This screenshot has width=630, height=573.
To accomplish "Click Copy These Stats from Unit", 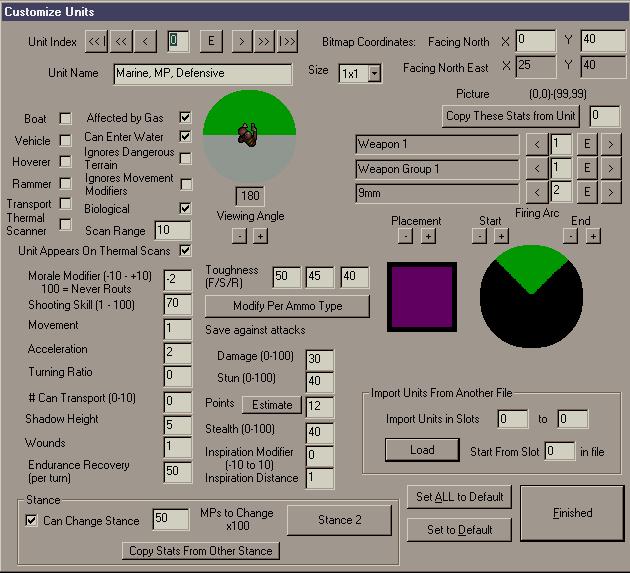I will (x=511, y=116).
